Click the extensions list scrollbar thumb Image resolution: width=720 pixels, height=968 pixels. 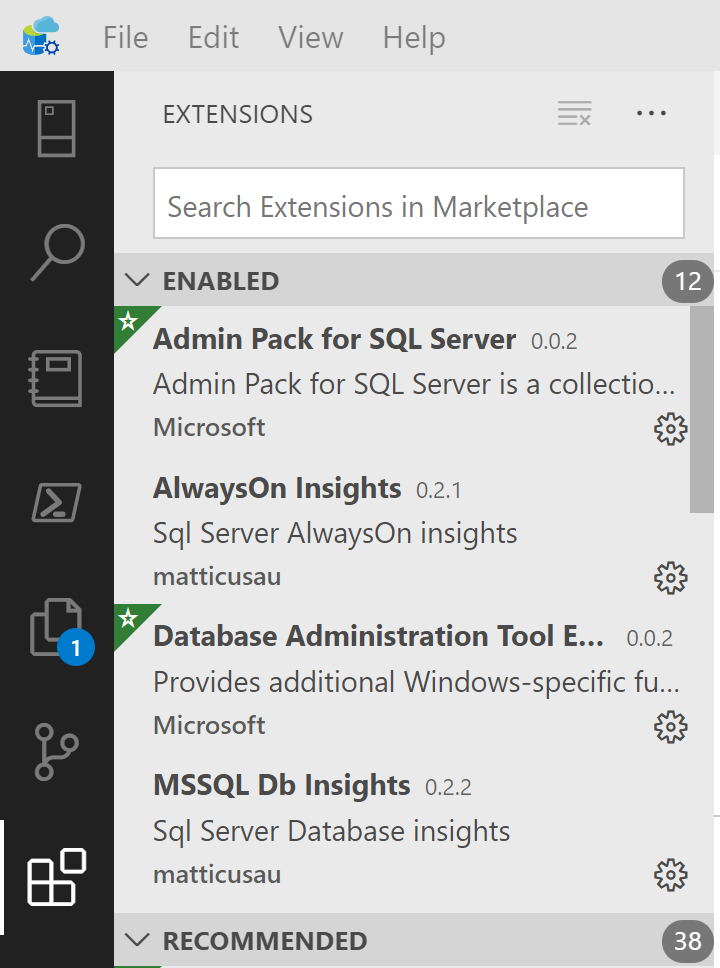point(702,410)
